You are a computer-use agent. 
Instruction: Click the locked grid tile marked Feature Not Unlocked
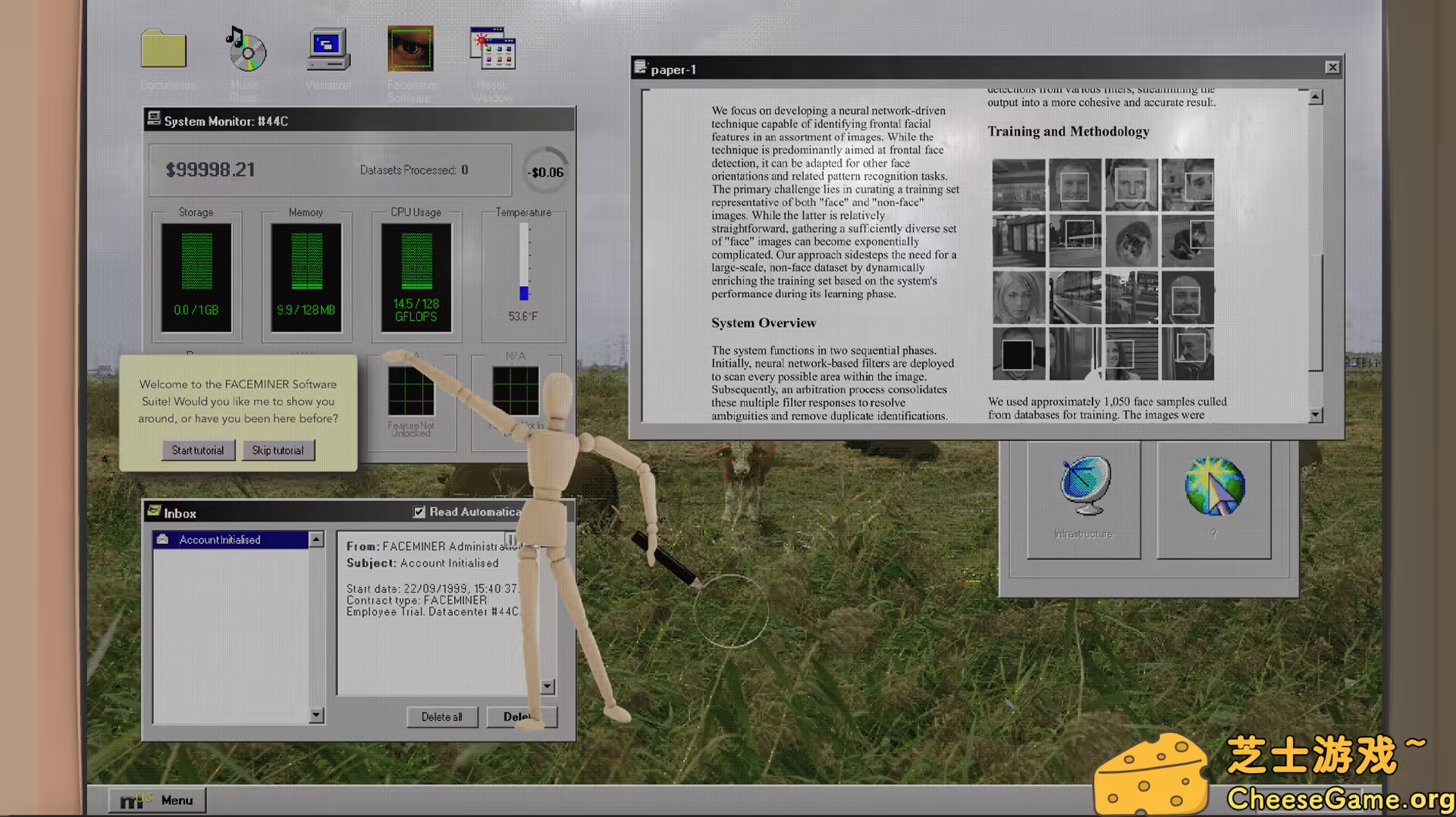click(412, 402)
